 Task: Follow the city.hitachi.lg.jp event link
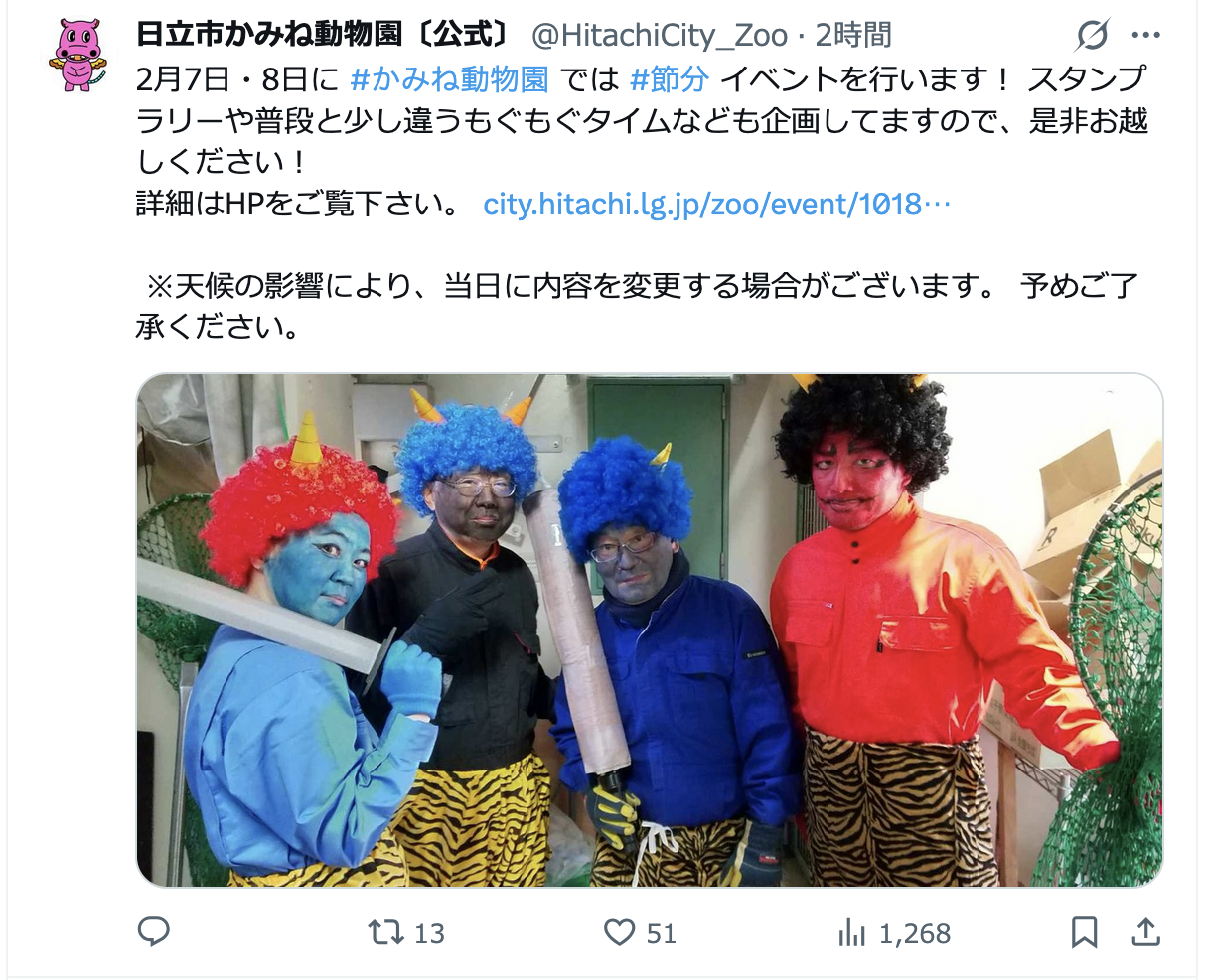tap(717, 204)
